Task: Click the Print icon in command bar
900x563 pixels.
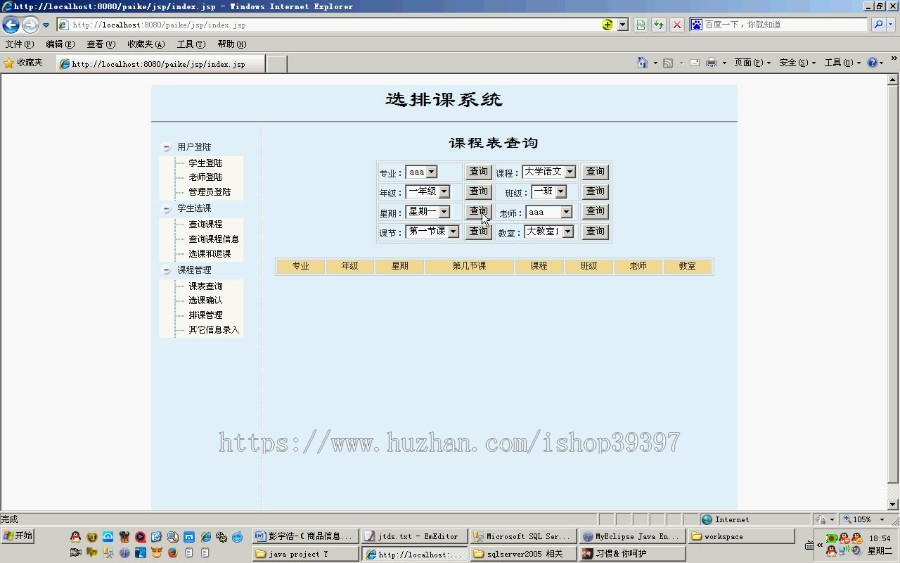Action: point(711,63)
